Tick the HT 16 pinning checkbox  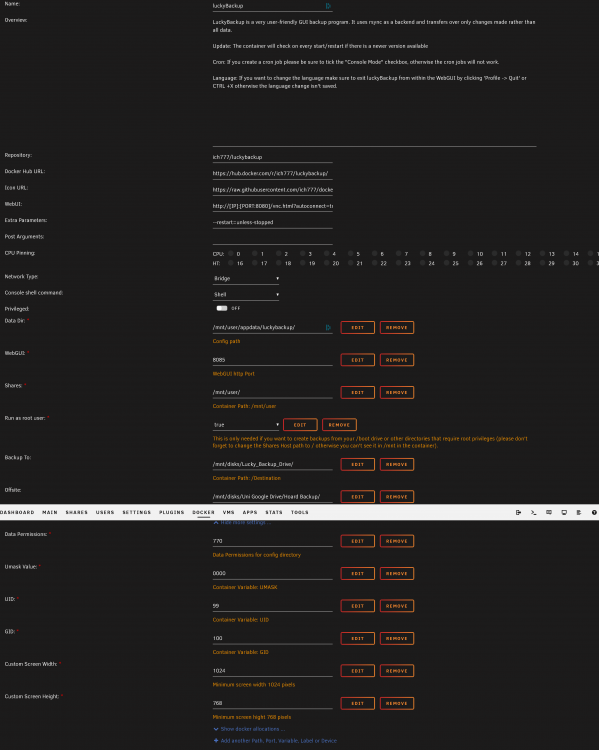click(x=231, y=263)
